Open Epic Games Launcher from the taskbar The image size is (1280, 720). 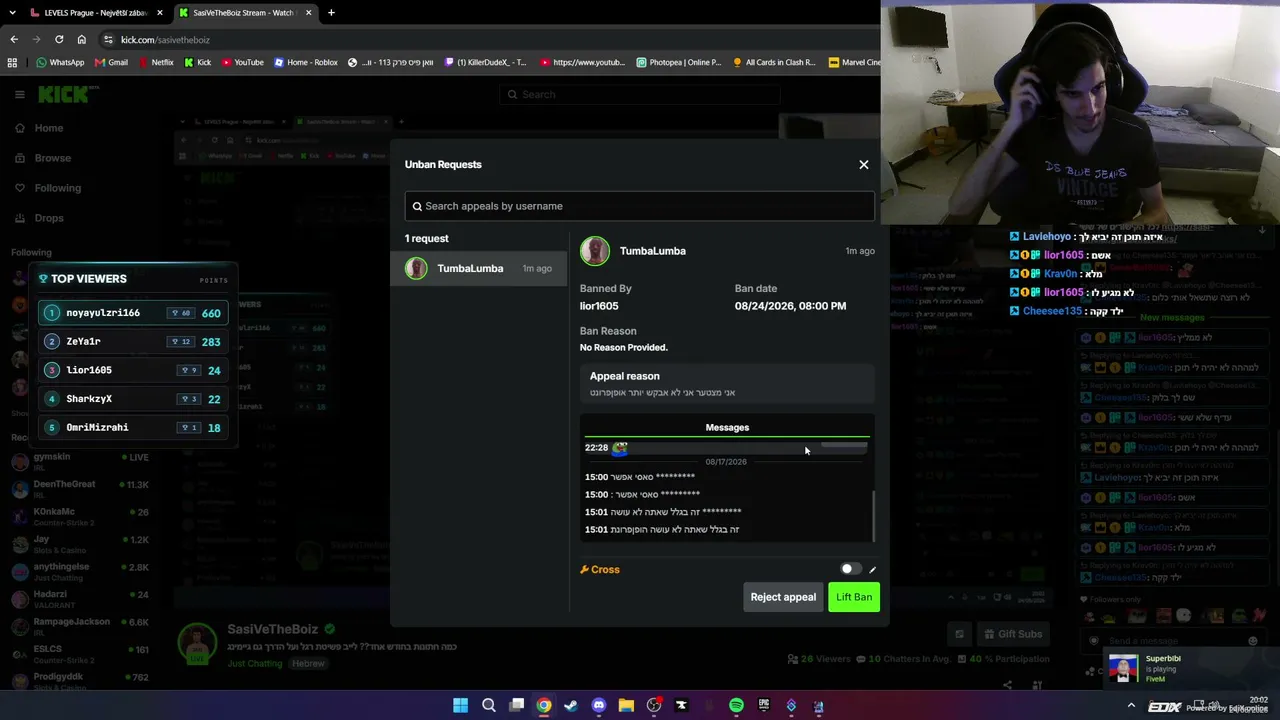click(x=764, y=706)
